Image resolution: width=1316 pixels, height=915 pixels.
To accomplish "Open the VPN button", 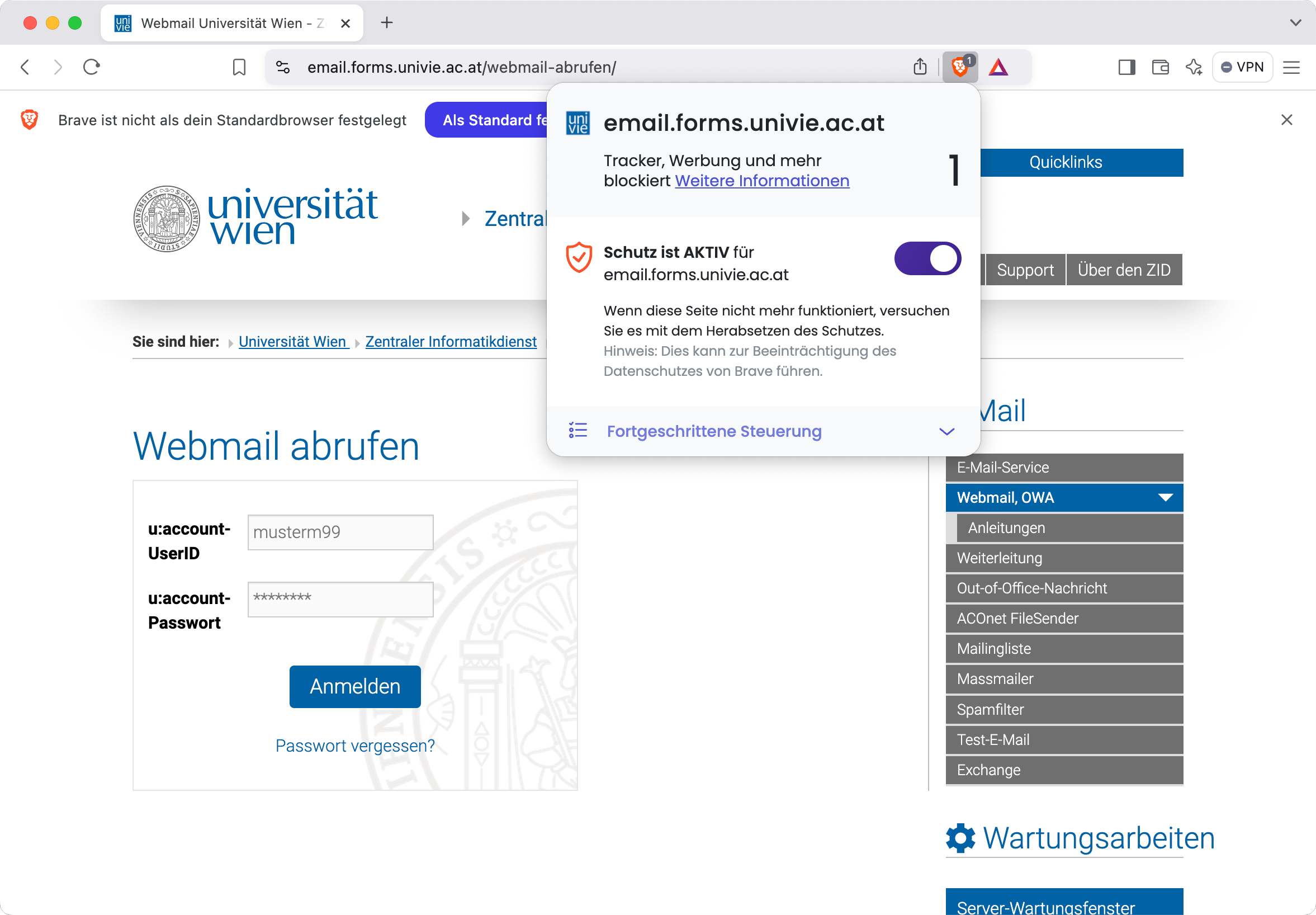I will [1242, 67].
